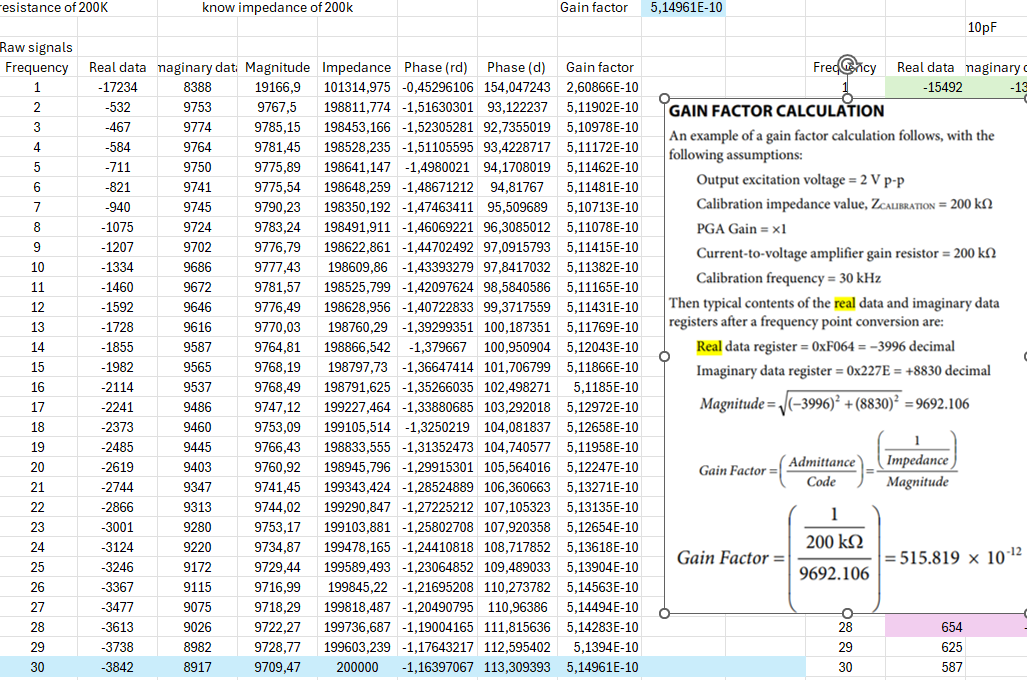The height and width of the screenshot is (680, 1027).
Task: Select the magnitude cell 19166,9
Action: [x=277, y=87]
